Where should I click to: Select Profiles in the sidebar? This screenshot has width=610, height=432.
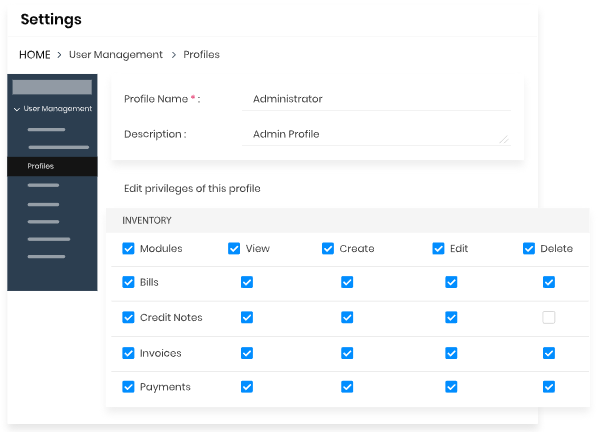click(x=41, y=166)
